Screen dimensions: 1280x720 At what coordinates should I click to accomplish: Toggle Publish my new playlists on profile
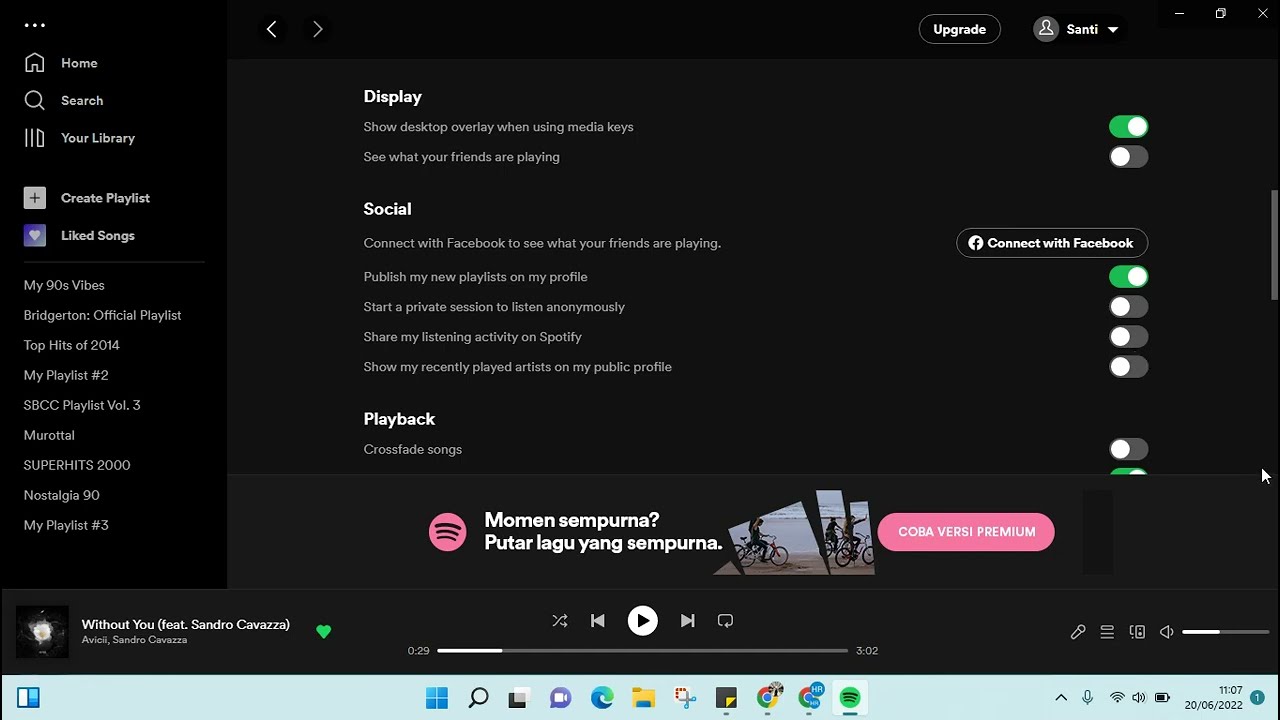[x=1128, y=277]
